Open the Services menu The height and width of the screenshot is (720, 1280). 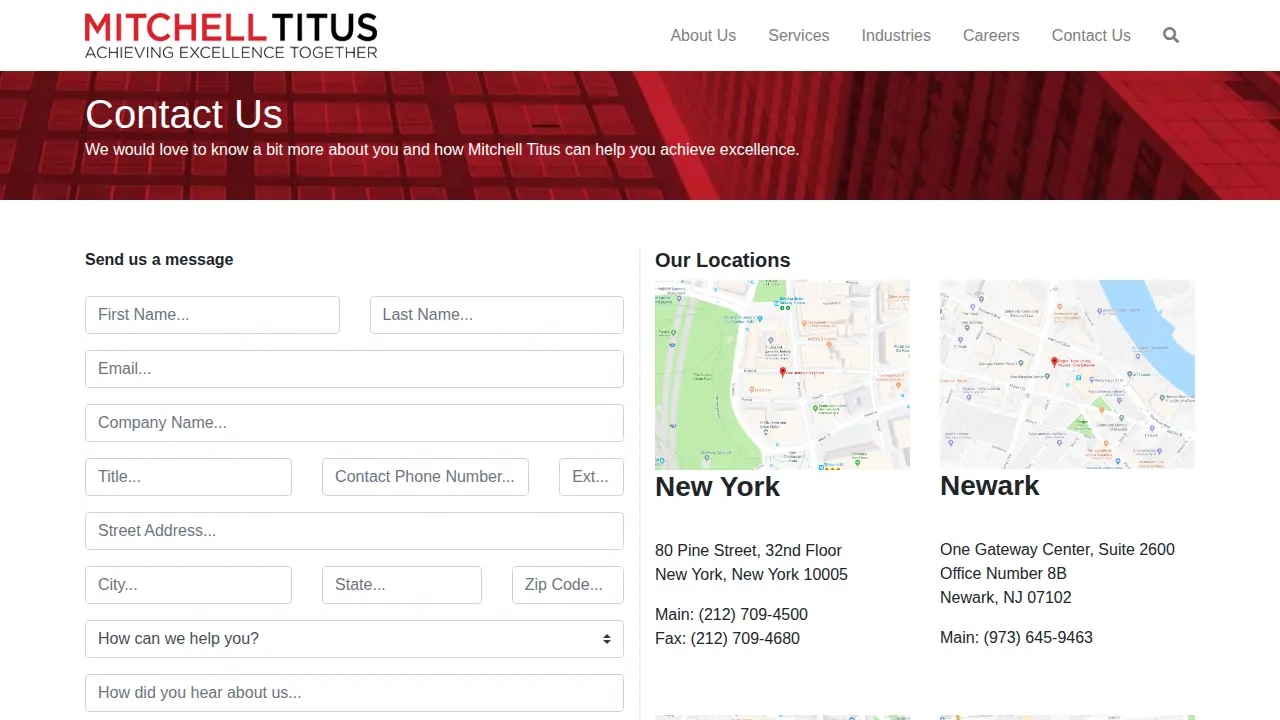pos(799,35)
